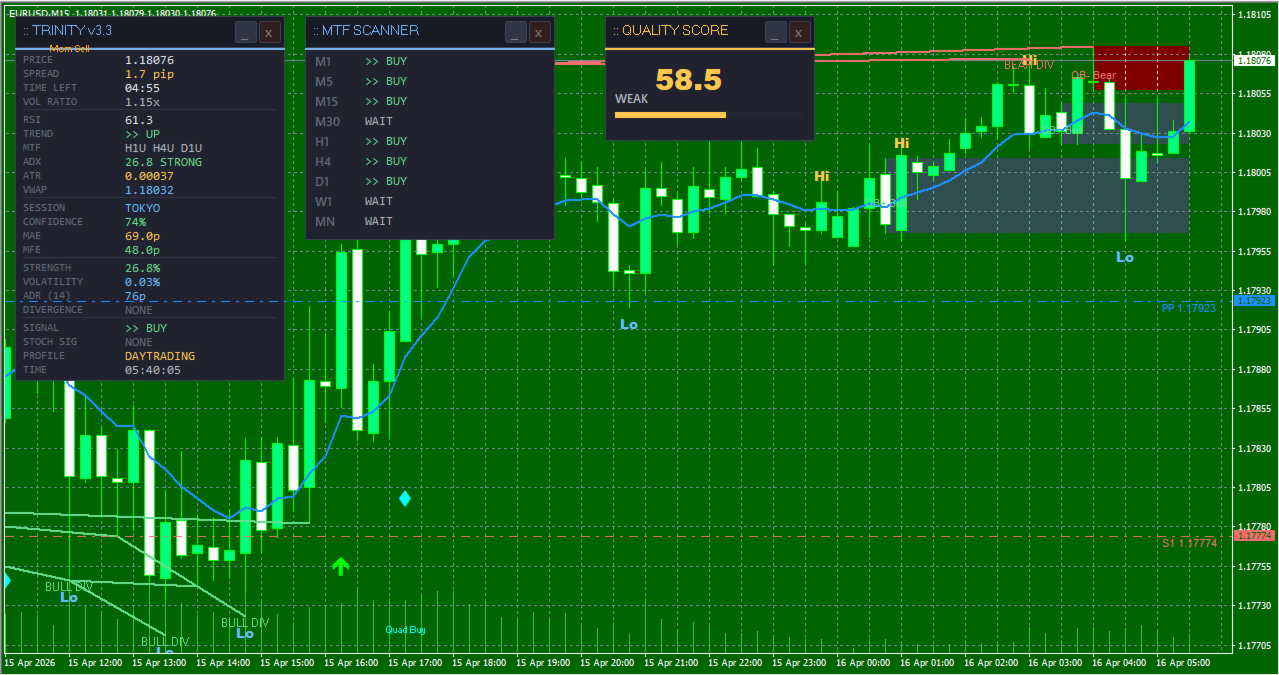
Task: Select the D1 >> BUY scanner row
Action: (430, 181)
